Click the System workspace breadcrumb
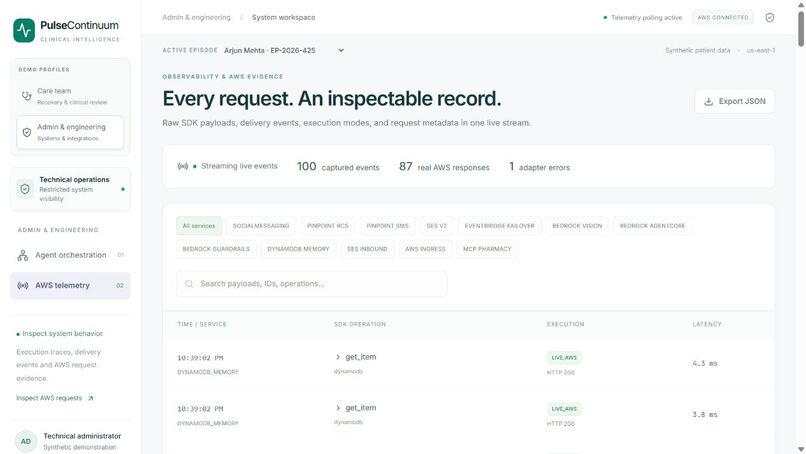This screenshot has height=454, width=806. (x=283, y=17)
